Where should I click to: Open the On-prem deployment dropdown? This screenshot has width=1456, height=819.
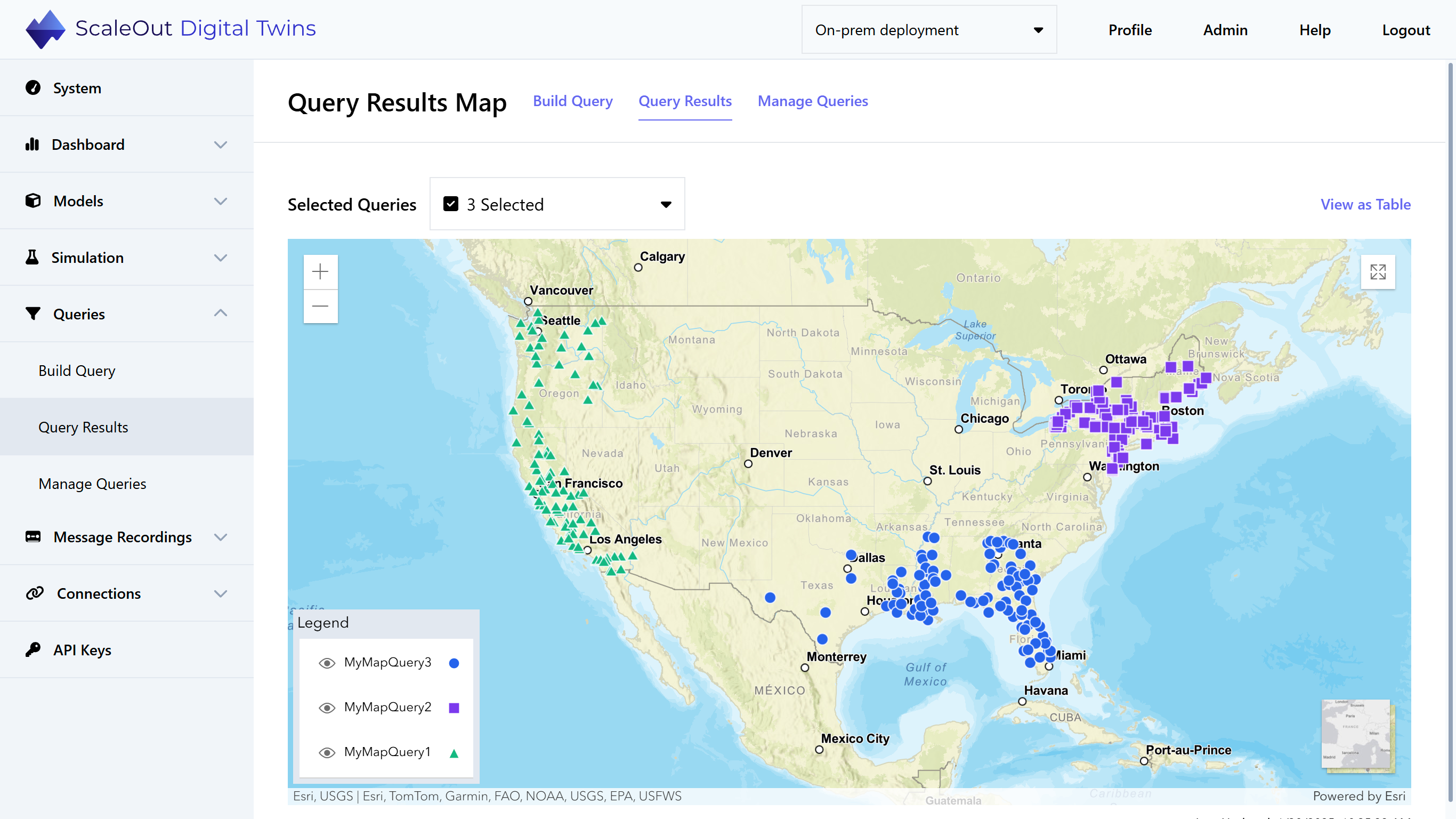pyautogui.click(x=928, y=30)
